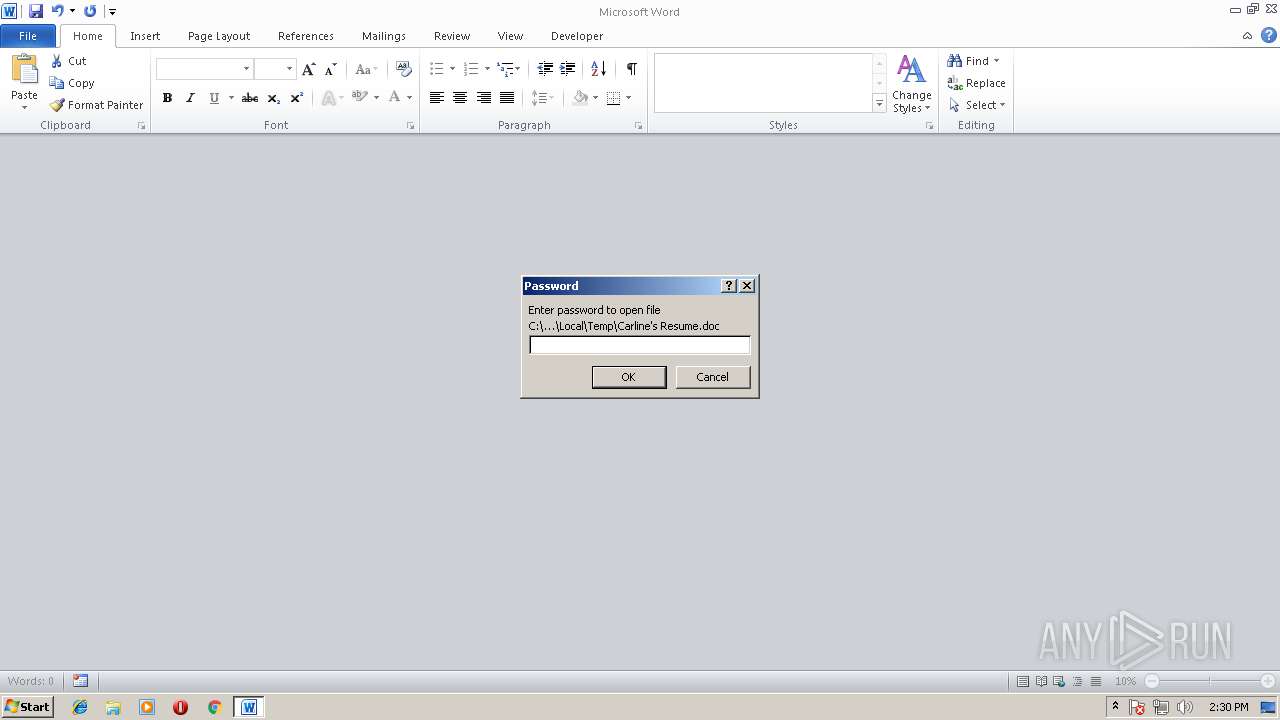Screen dimensions: 1280x720
Task: Switch to the Developer tab
Action: click(x=577, y=36)
